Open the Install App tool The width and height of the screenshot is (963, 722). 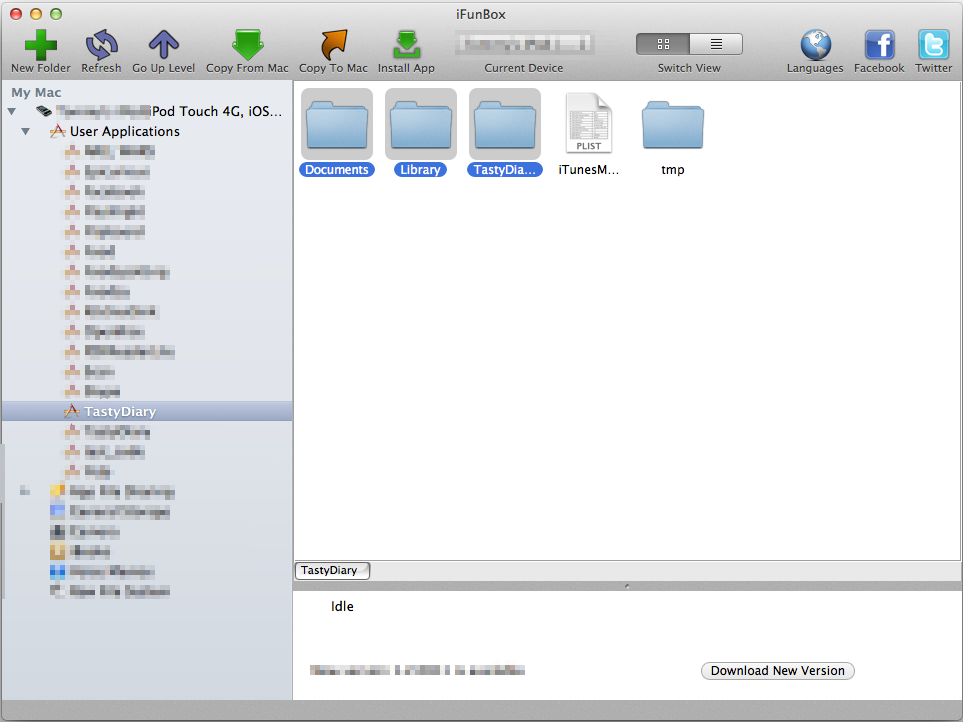[406, 46]
